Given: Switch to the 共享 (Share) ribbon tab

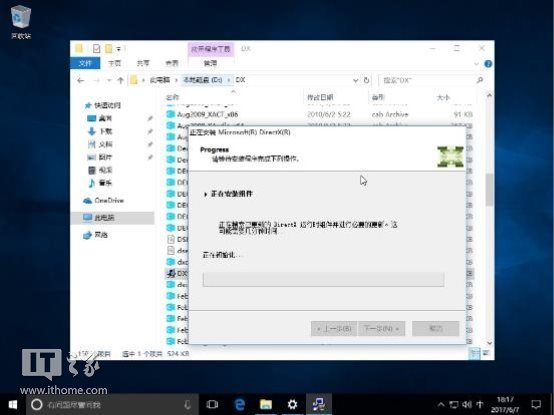Looking at the screenshot, I should tap(143, 63).
